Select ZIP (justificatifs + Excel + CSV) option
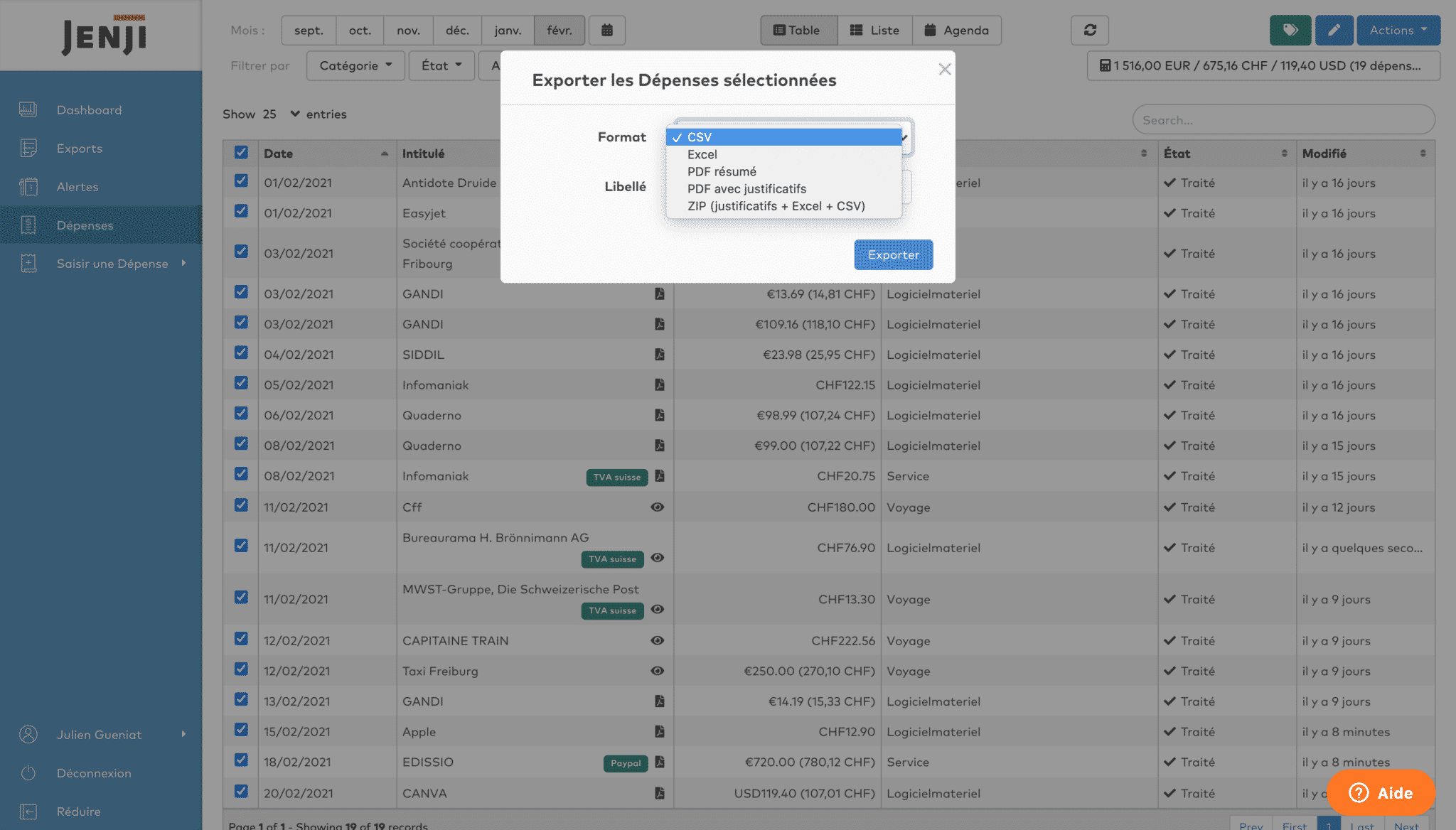 click(784, 206)
